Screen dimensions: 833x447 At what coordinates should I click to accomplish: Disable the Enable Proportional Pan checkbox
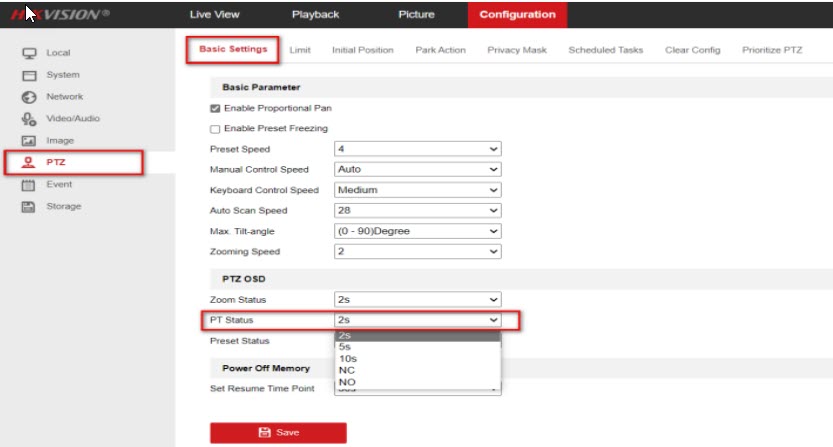coord(215,108)
